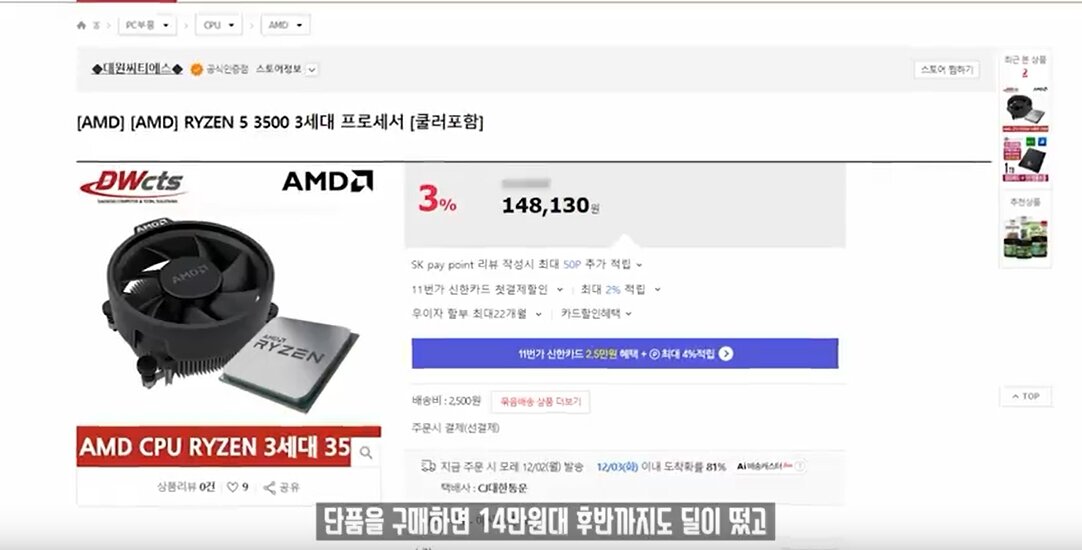Screen dimensions: 1082x550
Task: Open the CPU category dropdown
Action: click(x=219, y=26)
